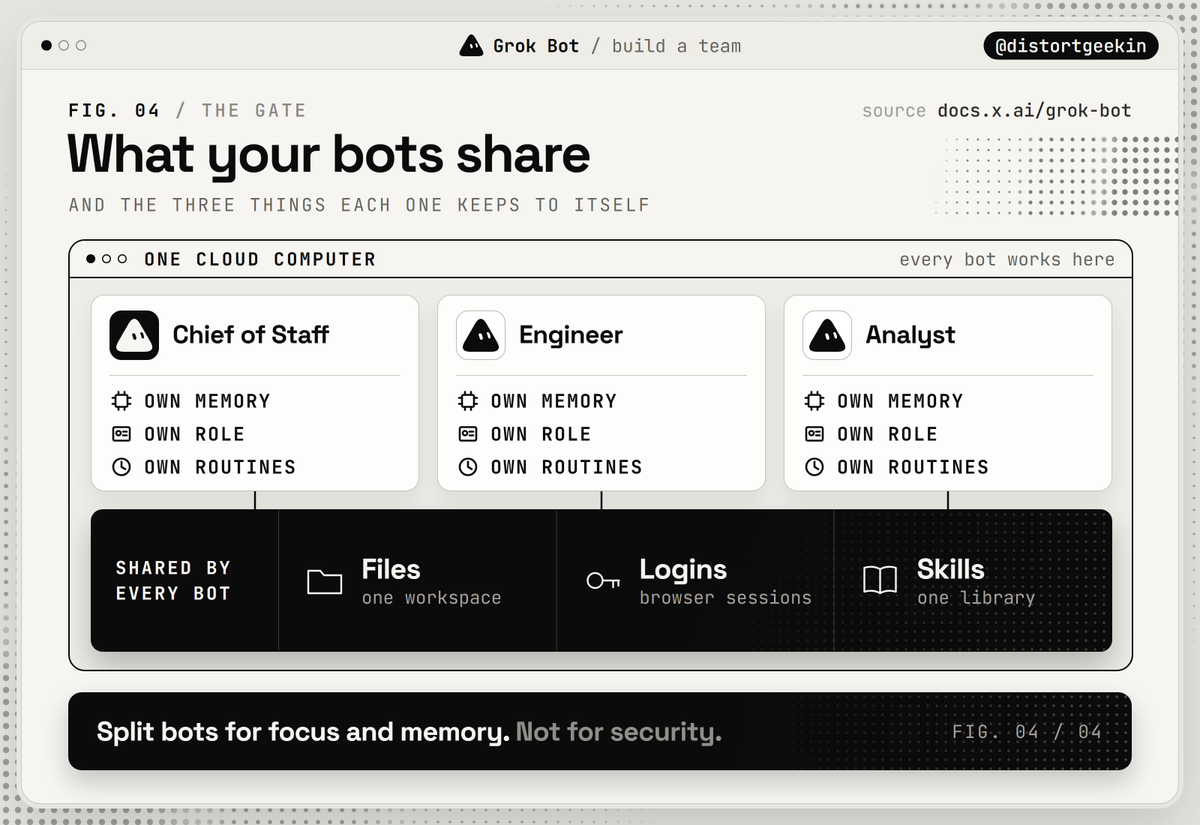Open the docs.x.ai/grok-bot source link
The height and width of the screenshot is (825, 1200).
pyautogui.click(x=1034, y=110)
